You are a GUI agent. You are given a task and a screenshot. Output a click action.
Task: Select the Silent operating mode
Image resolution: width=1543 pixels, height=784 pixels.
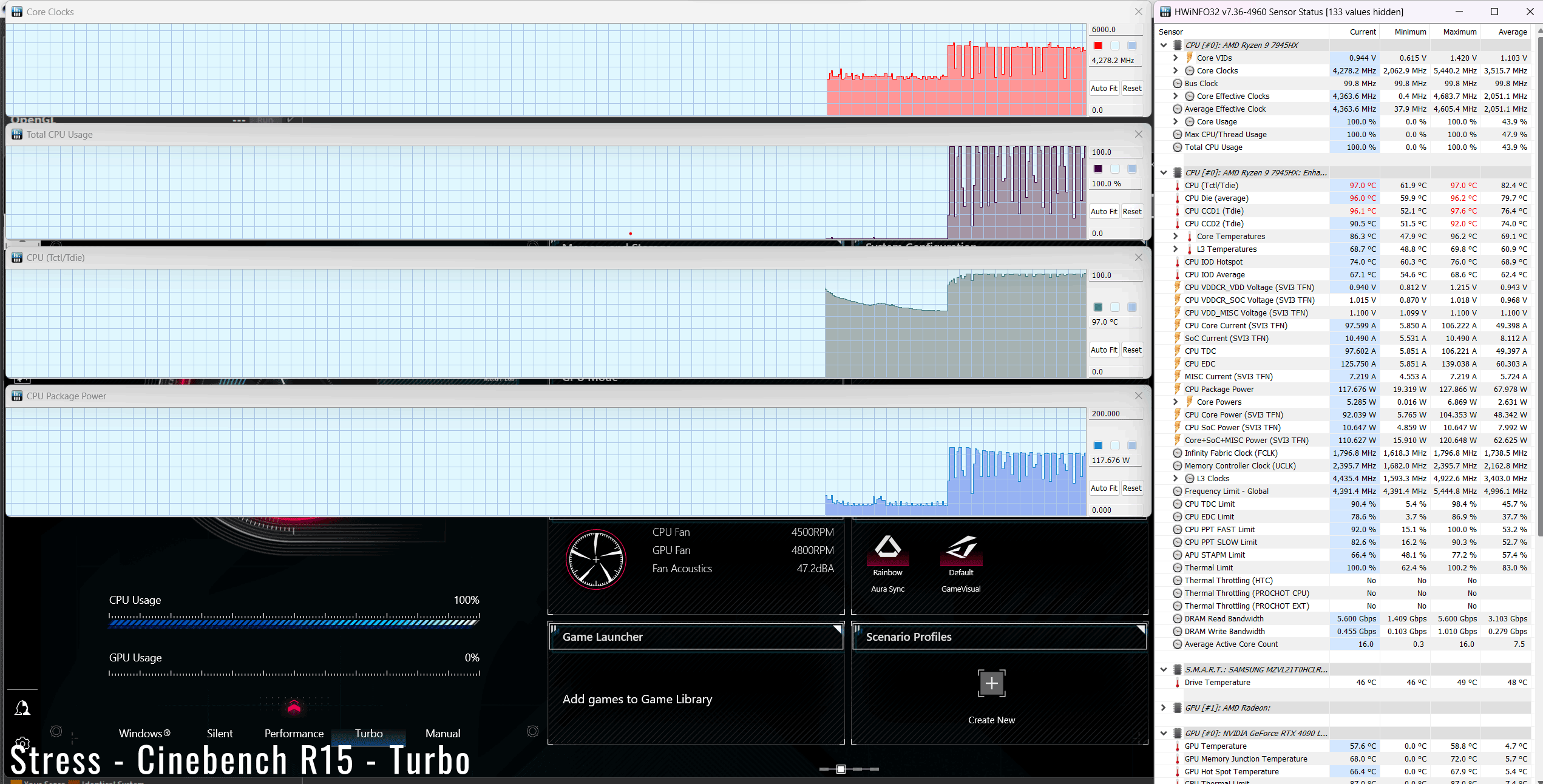click(219, 734)
